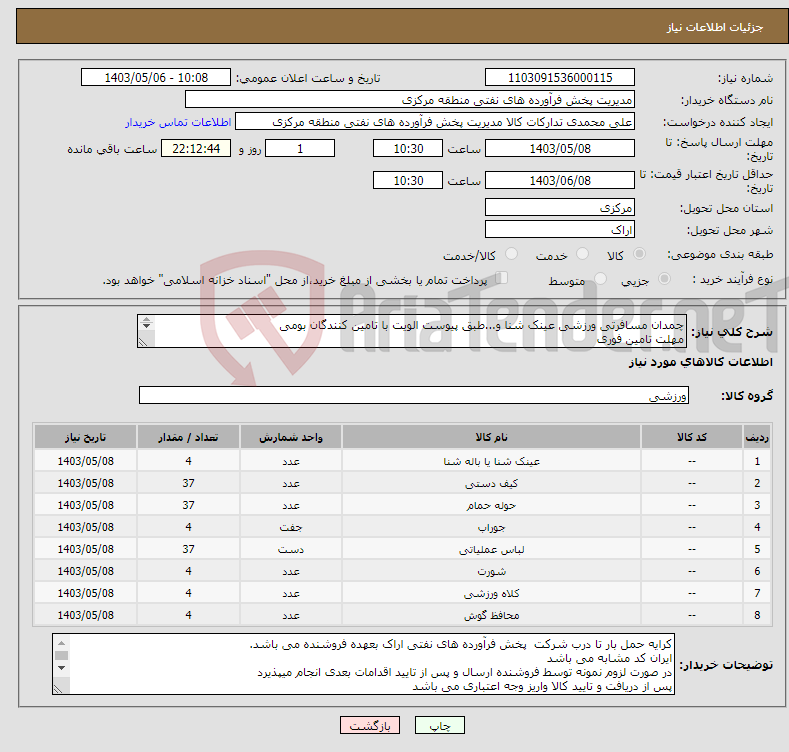Click the شماره نیاز field 1103091536000115
This screenshot has height=752, width=789.
(x=560, y=78)
